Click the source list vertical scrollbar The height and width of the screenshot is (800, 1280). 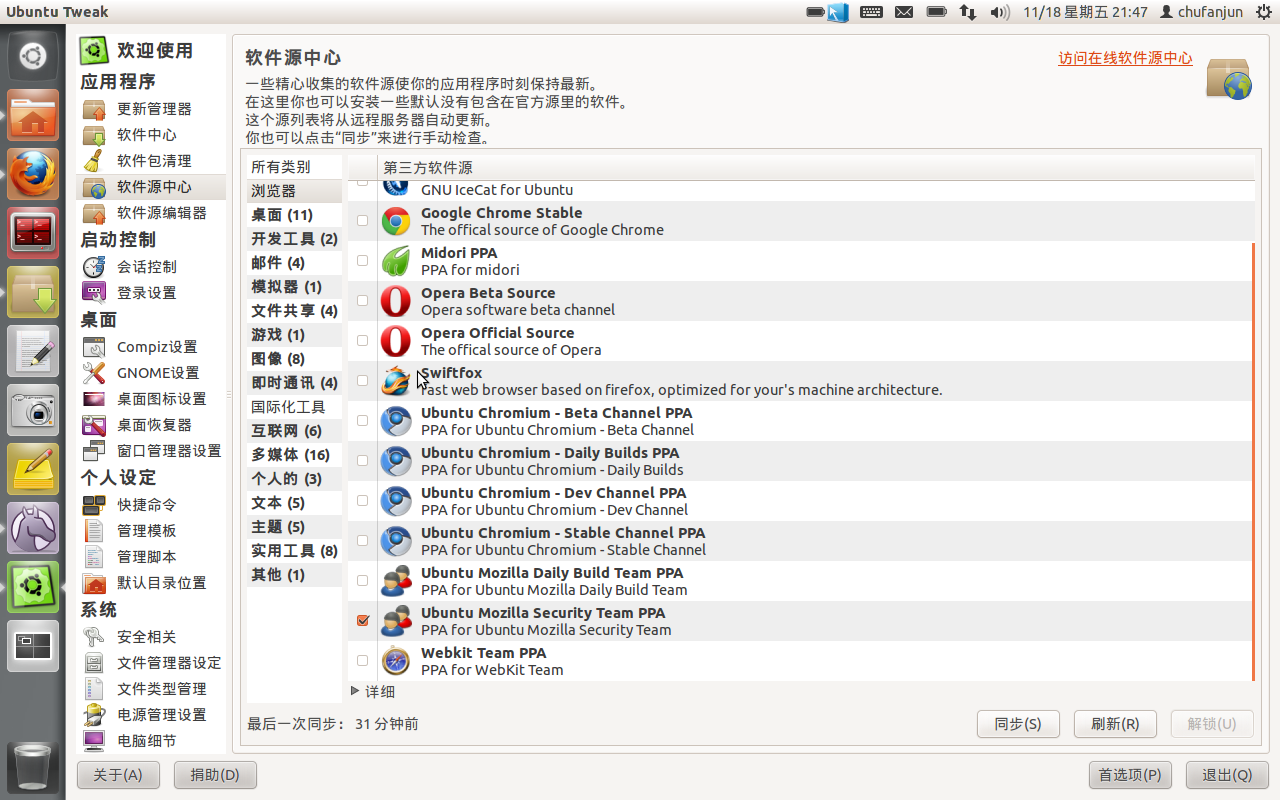[1253, 460]
